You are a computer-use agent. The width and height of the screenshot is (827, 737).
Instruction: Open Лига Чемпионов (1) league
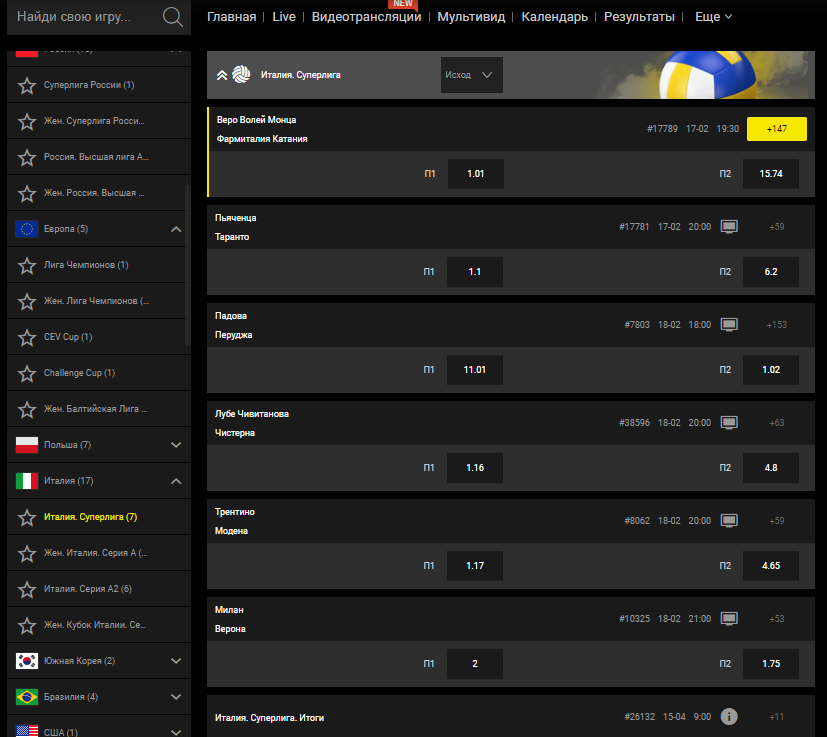(x=86, y=265)
